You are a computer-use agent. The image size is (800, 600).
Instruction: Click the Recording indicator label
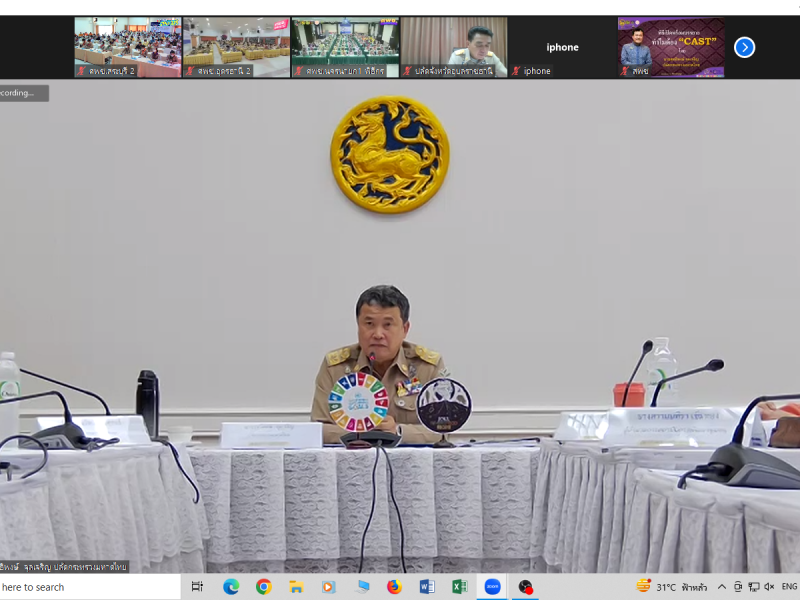tap(22, 93)
